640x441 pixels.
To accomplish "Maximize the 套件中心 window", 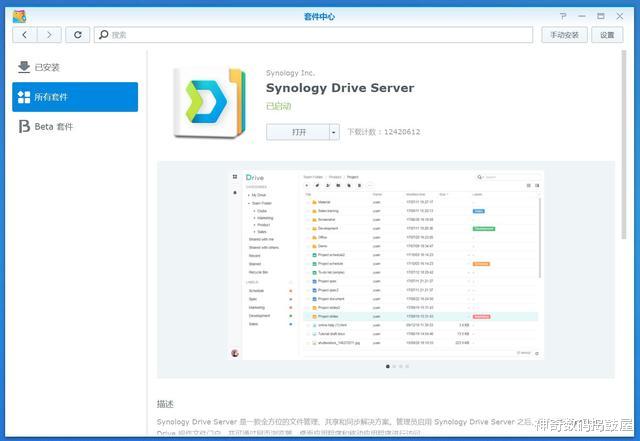I will (x=601, y=16).
